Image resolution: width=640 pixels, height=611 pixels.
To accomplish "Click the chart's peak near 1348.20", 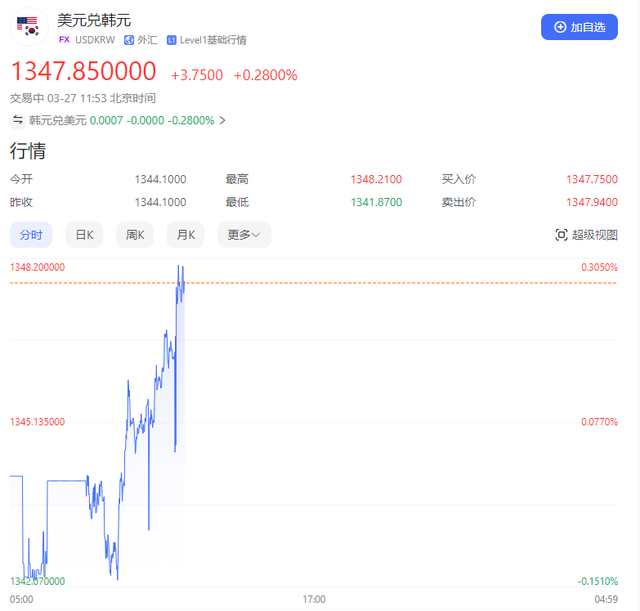I will pos(178,266).
